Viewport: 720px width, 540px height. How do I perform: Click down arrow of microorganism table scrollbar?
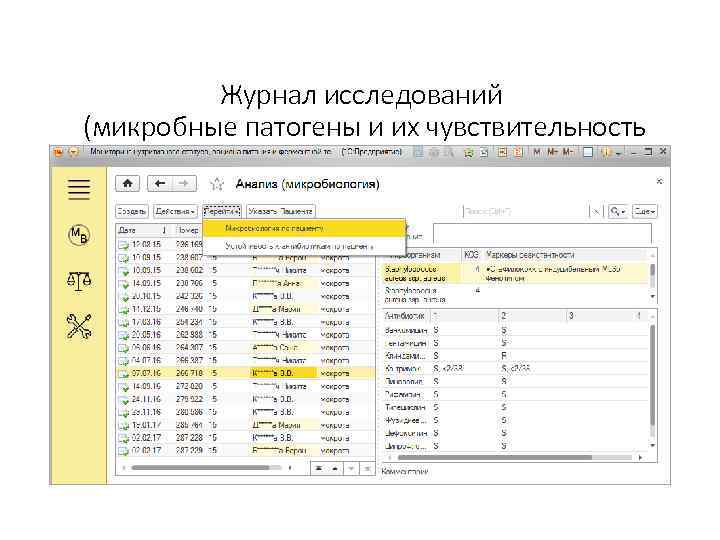click(x=652, y=297)
